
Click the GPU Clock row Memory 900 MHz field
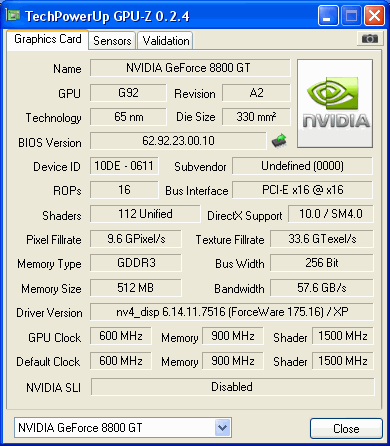pos(233,336)
